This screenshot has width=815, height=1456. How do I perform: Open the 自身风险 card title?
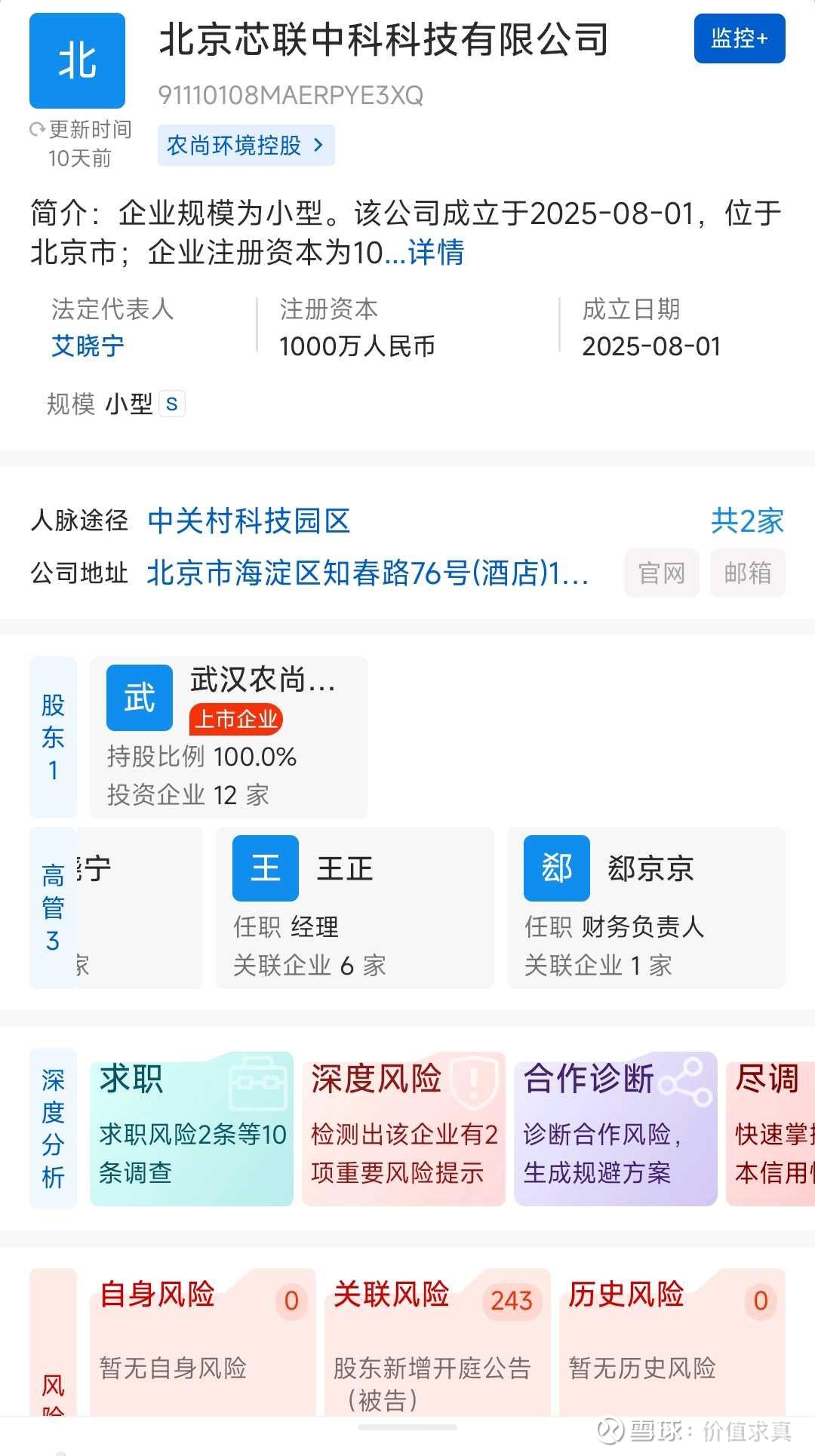point(158,1294)
